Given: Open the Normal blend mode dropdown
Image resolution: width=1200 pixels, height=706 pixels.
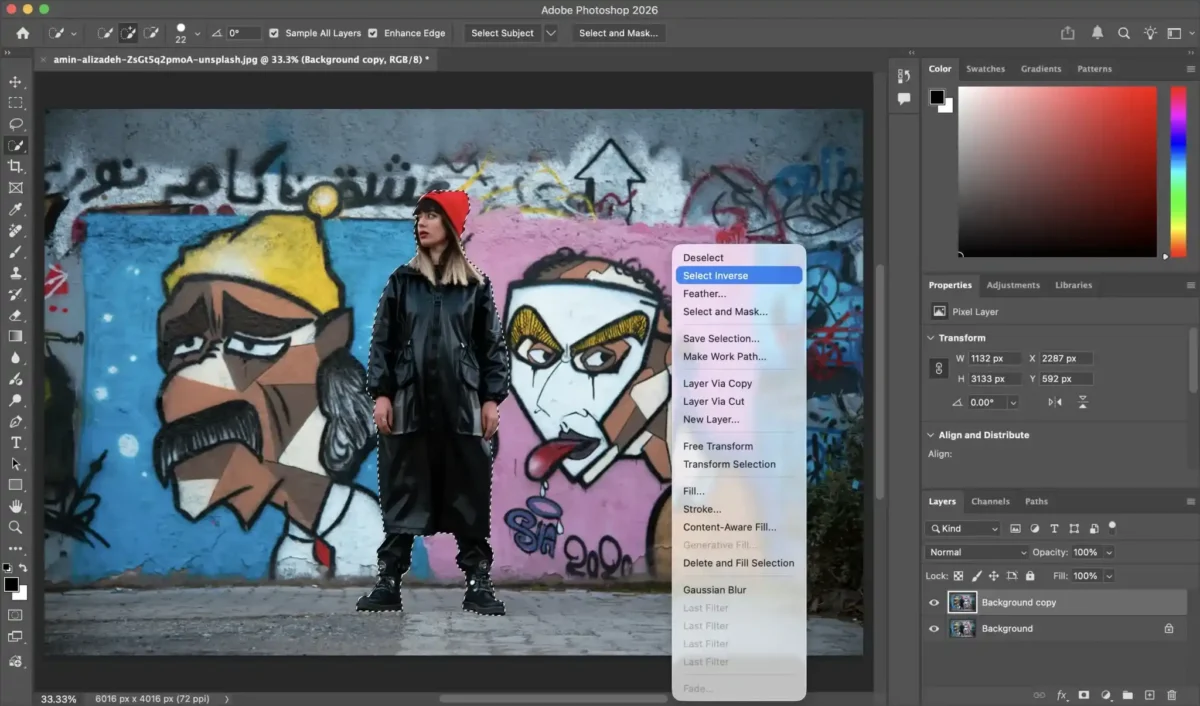Looking at the screenshot, I should [x=976, y=552].
